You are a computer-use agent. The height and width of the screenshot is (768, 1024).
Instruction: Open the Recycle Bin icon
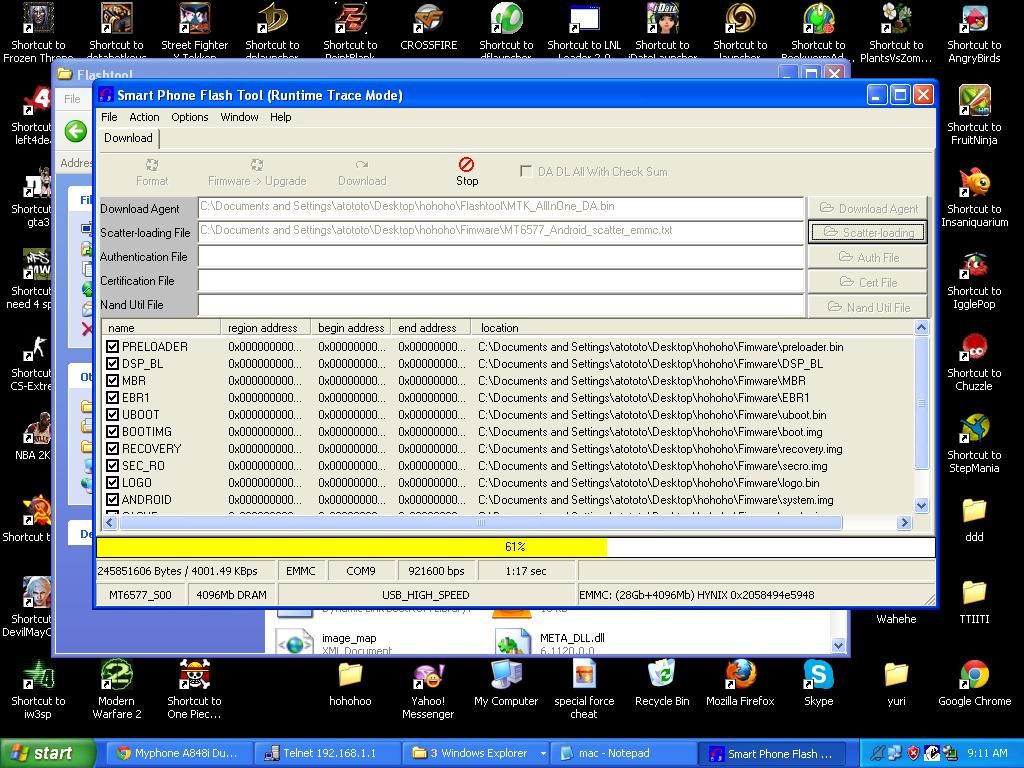pos(661,676)
